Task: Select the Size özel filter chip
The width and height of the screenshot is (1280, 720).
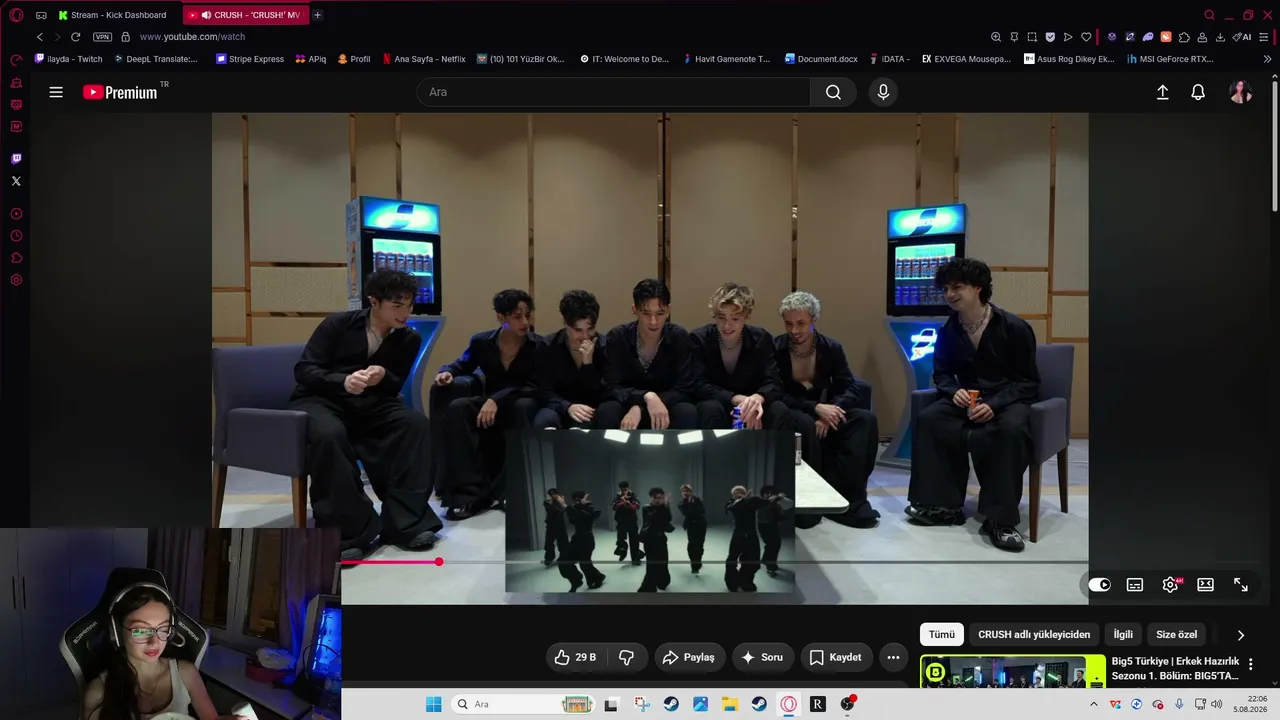Action: pos(1176,635)
